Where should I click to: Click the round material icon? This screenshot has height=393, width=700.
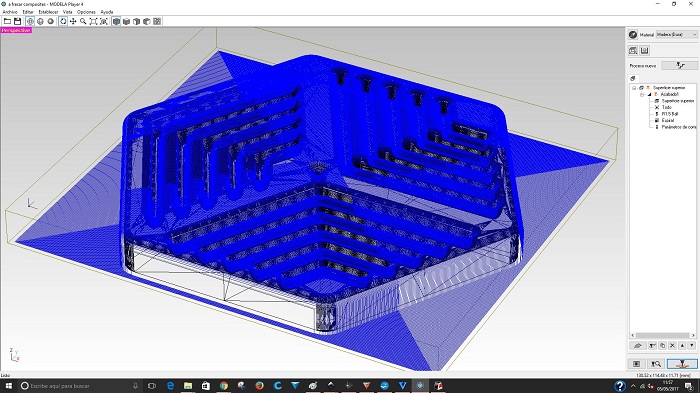point(633,34)
